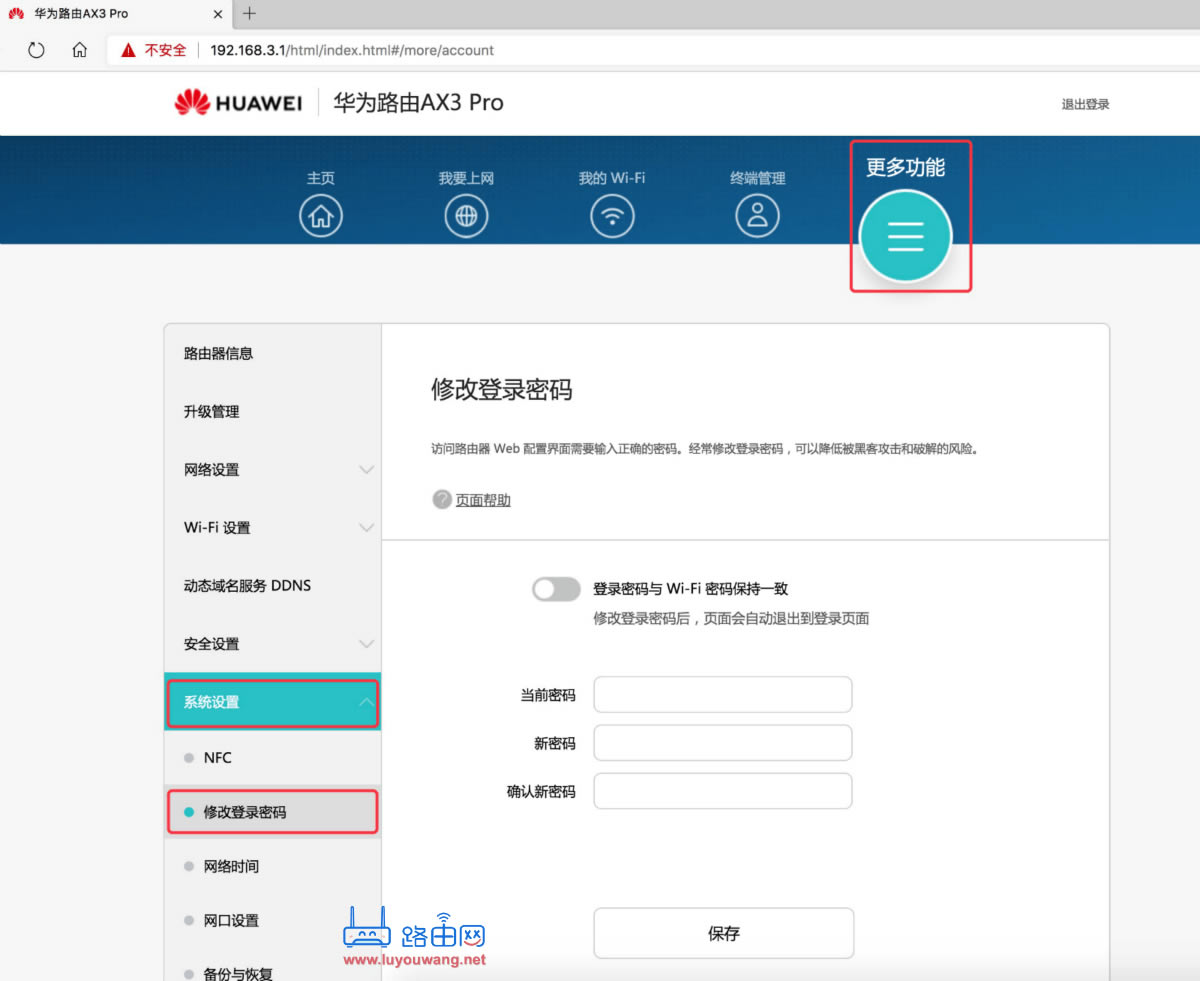The height and width of the screenshot is (981, 1200).
Task: Click the 保存 save button
Action: tap(723, 932)
